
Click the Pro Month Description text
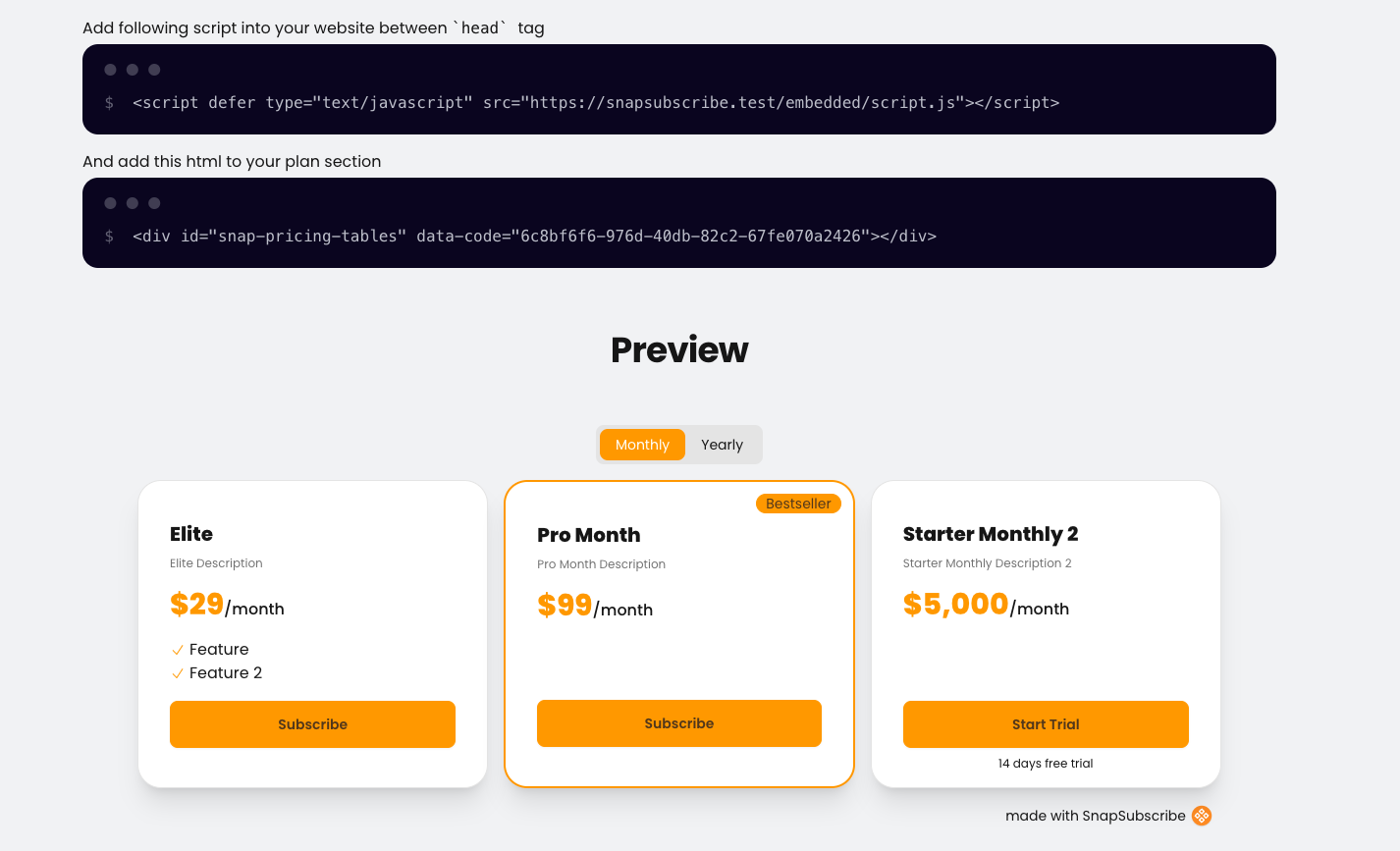coord(601,564)
